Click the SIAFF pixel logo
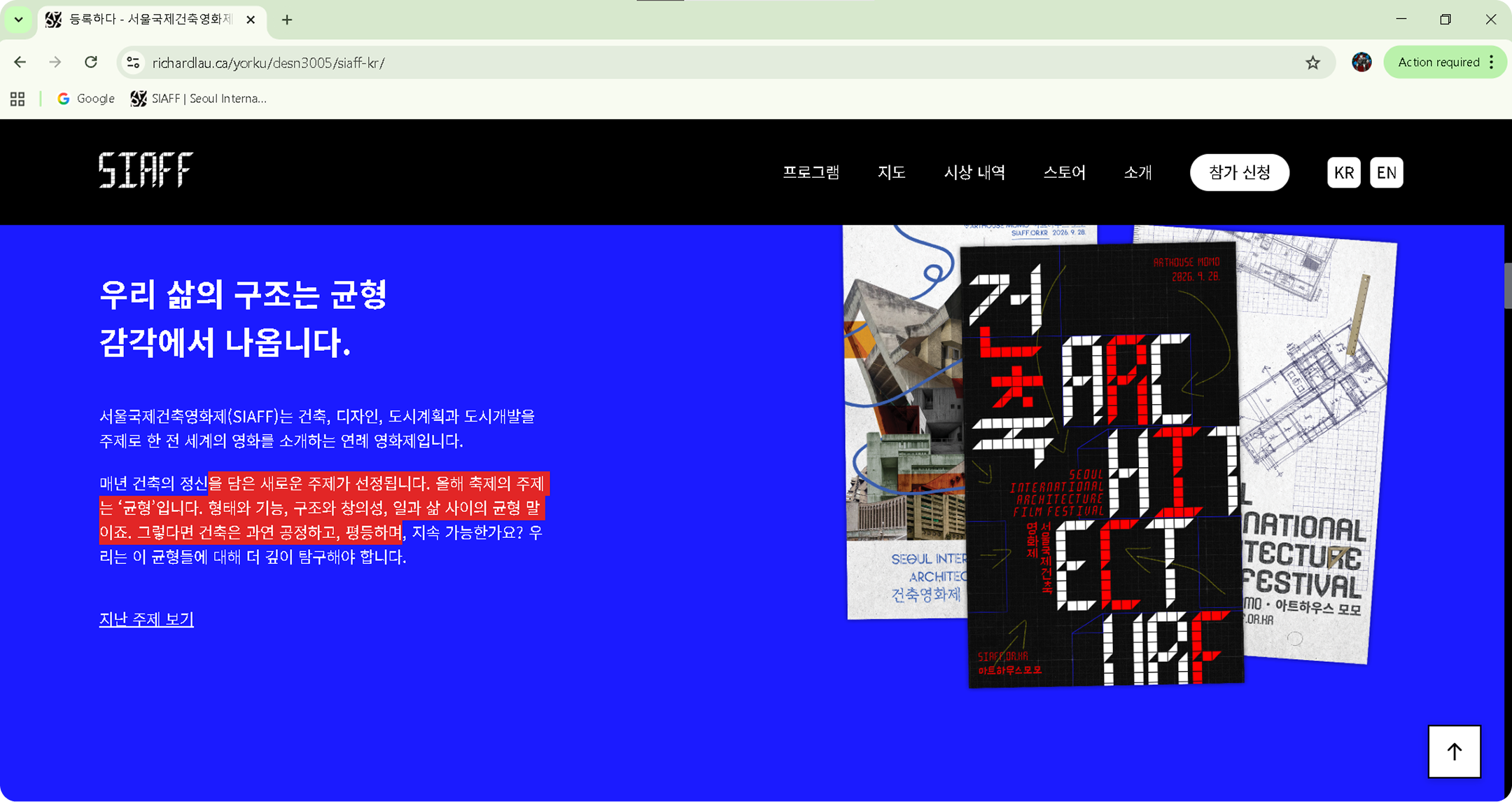The width and height of the screenshot is (1512, 802). pos(146,170)
